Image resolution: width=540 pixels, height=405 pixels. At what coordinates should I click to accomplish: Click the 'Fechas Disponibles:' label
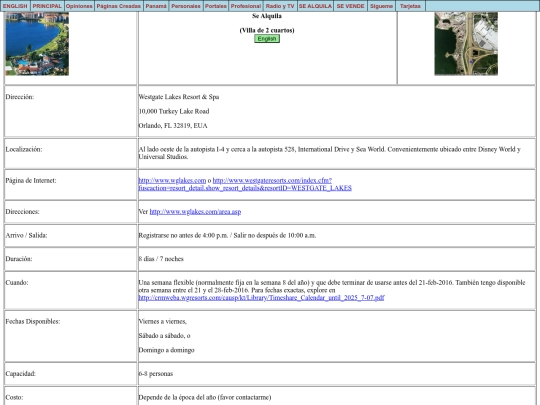[x=33, y=322]
